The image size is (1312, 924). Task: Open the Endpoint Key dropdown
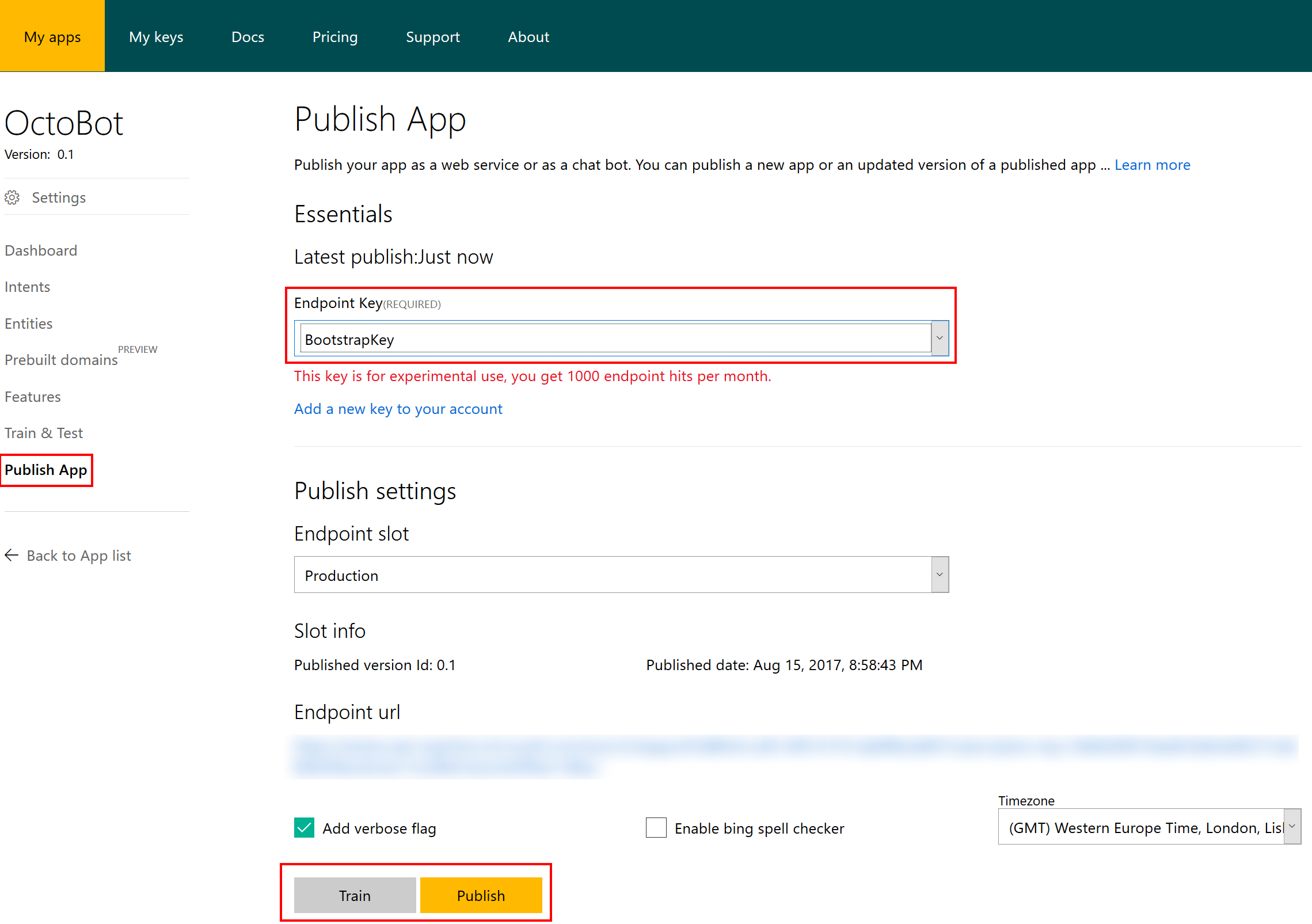939,339
